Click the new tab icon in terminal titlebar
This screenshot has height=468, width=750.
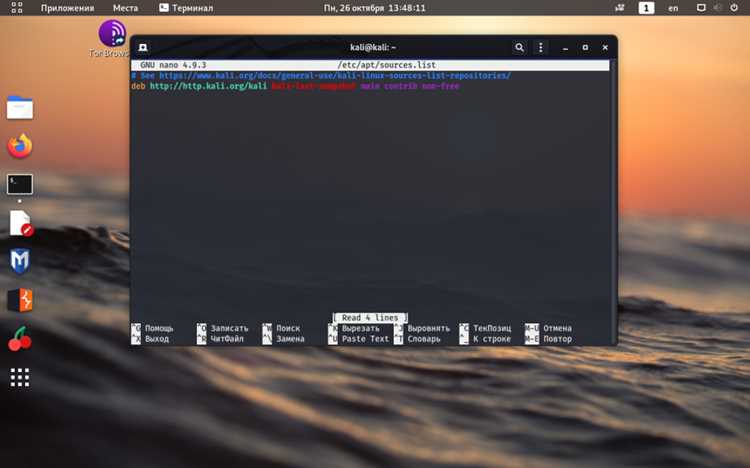pyautogui.click(x=143, y=47)
